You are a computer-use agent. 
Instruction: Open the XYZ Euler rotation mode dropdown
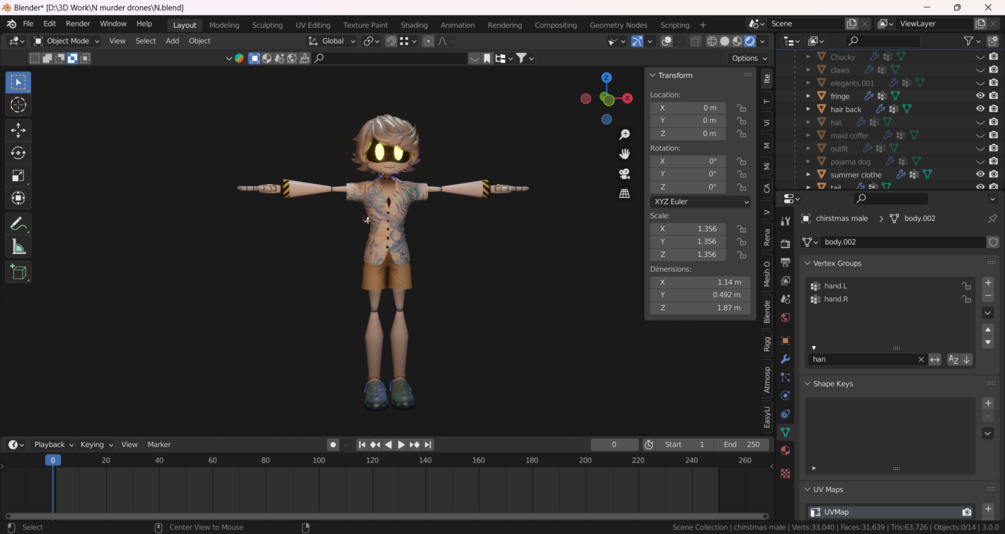click(700, 201)
